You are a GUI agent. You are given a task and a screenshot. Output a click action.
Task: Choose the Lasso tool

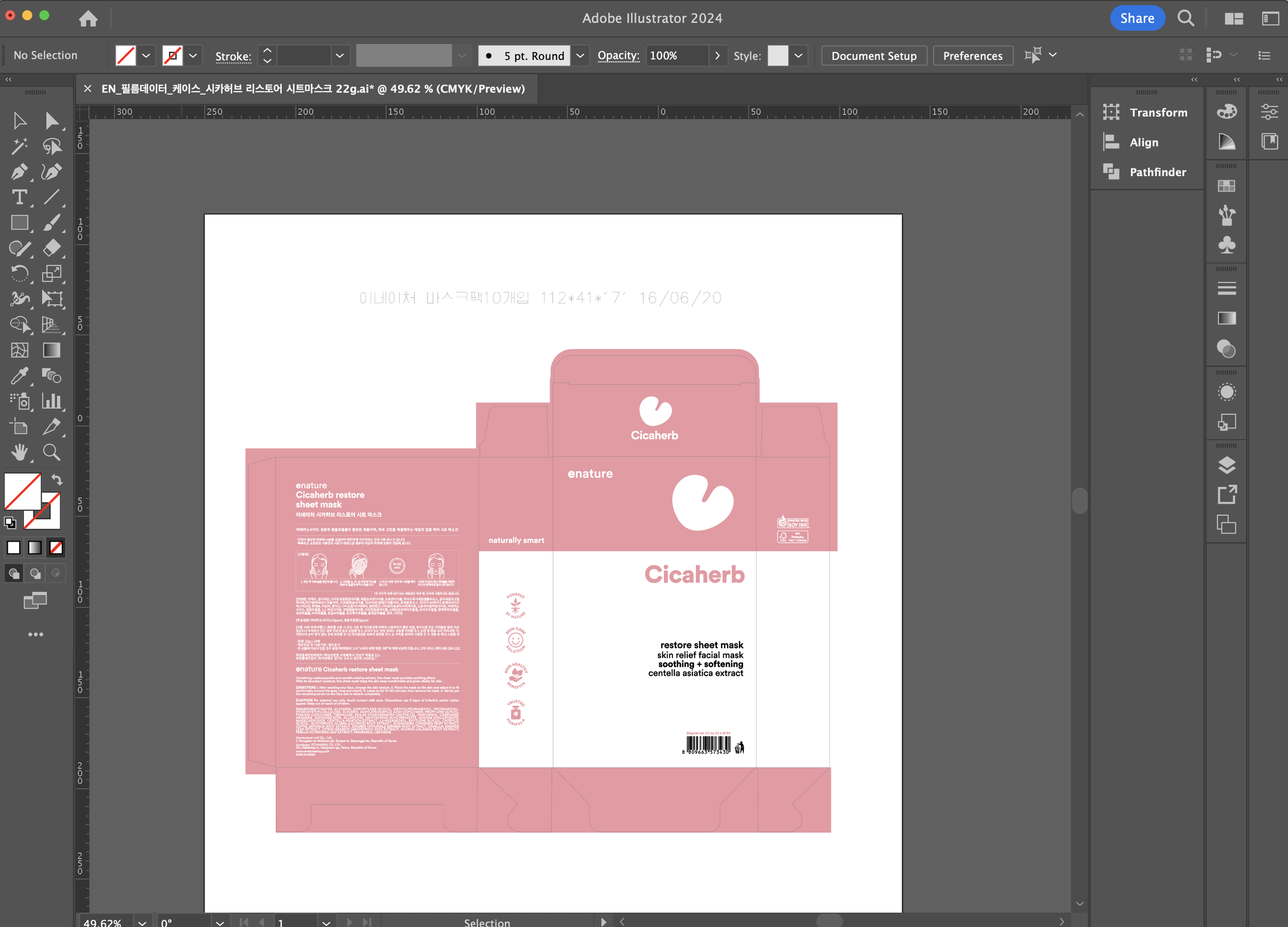[x=52, y=146]
